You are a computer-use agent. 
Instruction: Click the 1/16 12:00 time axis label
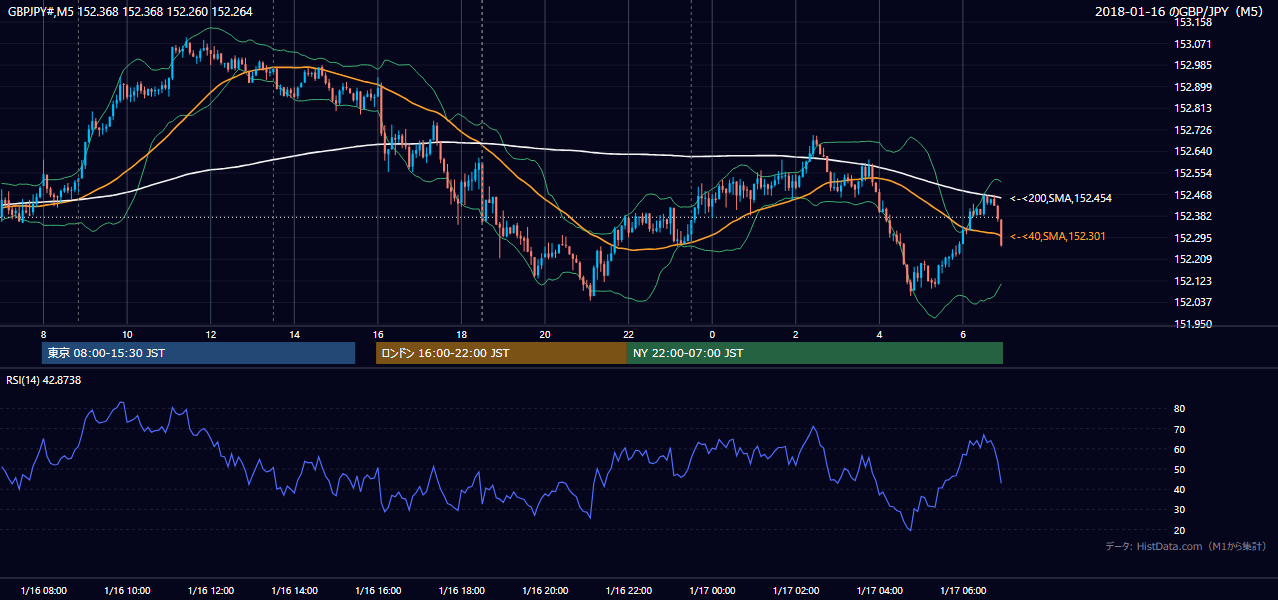click(210, 591)
